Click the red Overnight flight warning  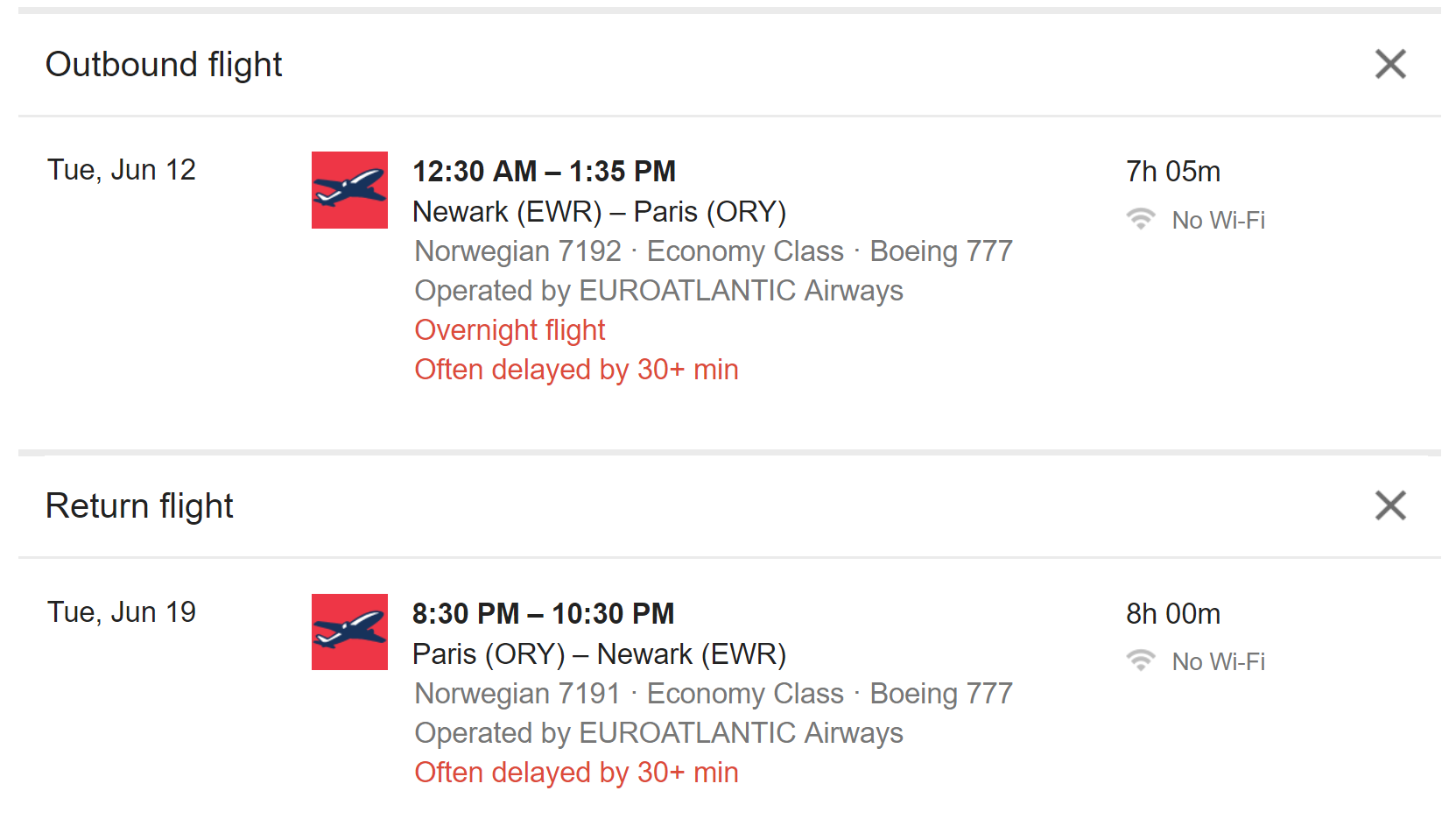tap(510, 330)
